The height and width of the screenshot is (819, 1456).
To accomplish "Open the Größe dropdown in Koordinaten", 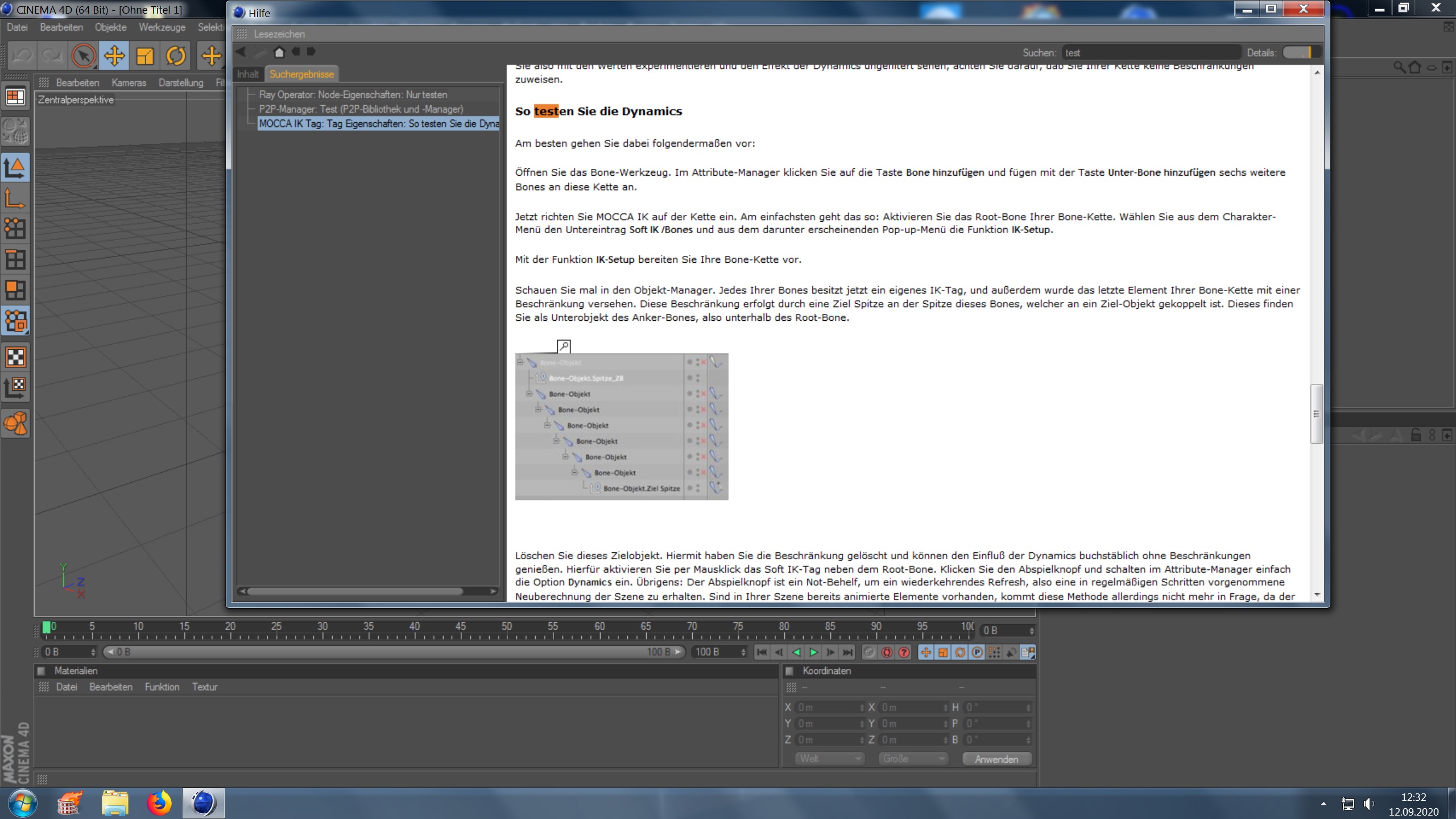I will pyautogui.click(x=913, y=759).
